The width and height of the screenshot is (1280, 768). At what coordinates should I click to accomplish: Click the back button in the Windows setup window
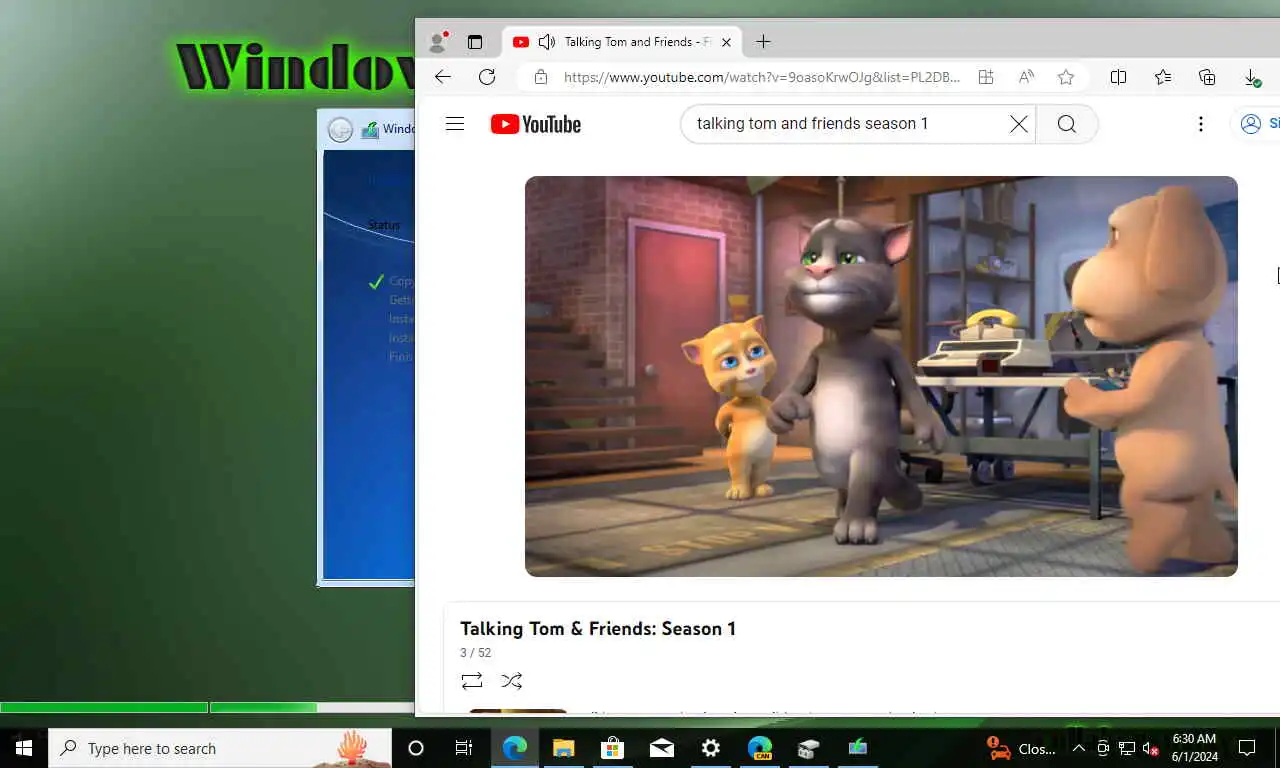(340, 129)
